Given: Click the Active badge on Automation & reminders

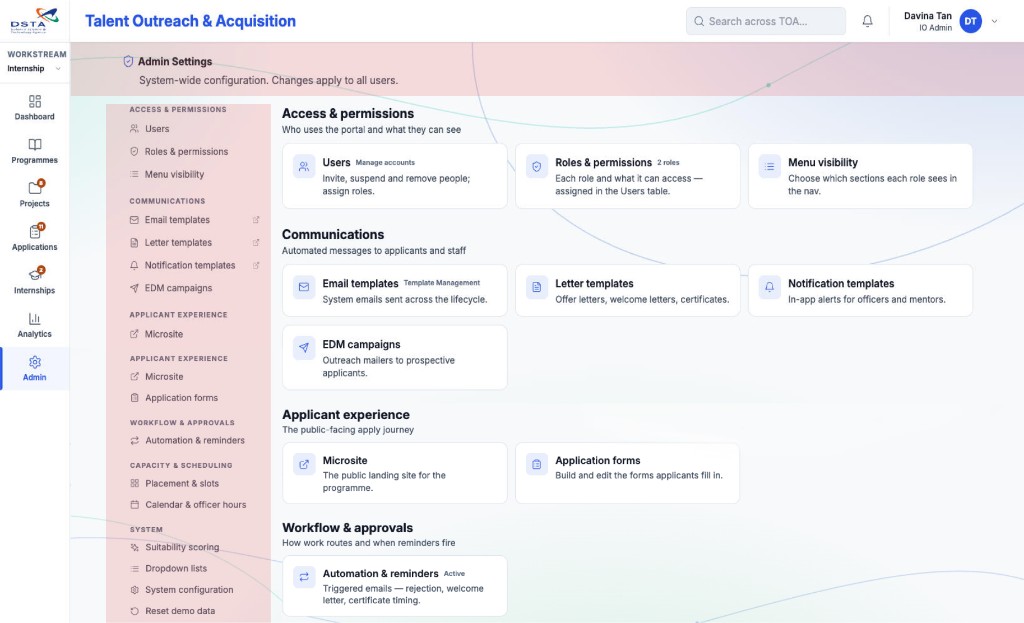Looking at the screenshot, I should (x=455, y=573).
